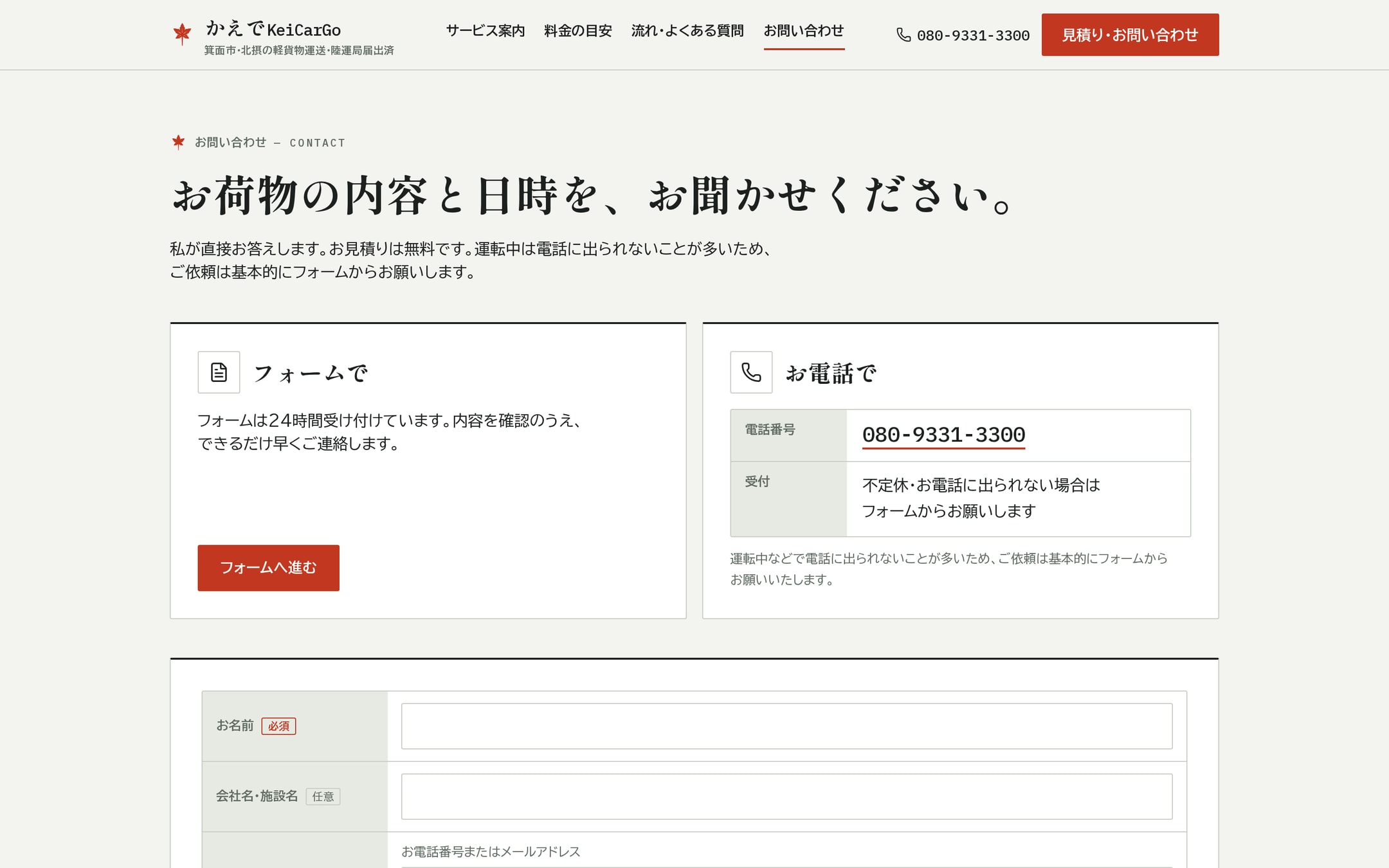Click the maple leaf logo icon in header
Viewport: 1389px width, 868px height.
click(182, 33)
